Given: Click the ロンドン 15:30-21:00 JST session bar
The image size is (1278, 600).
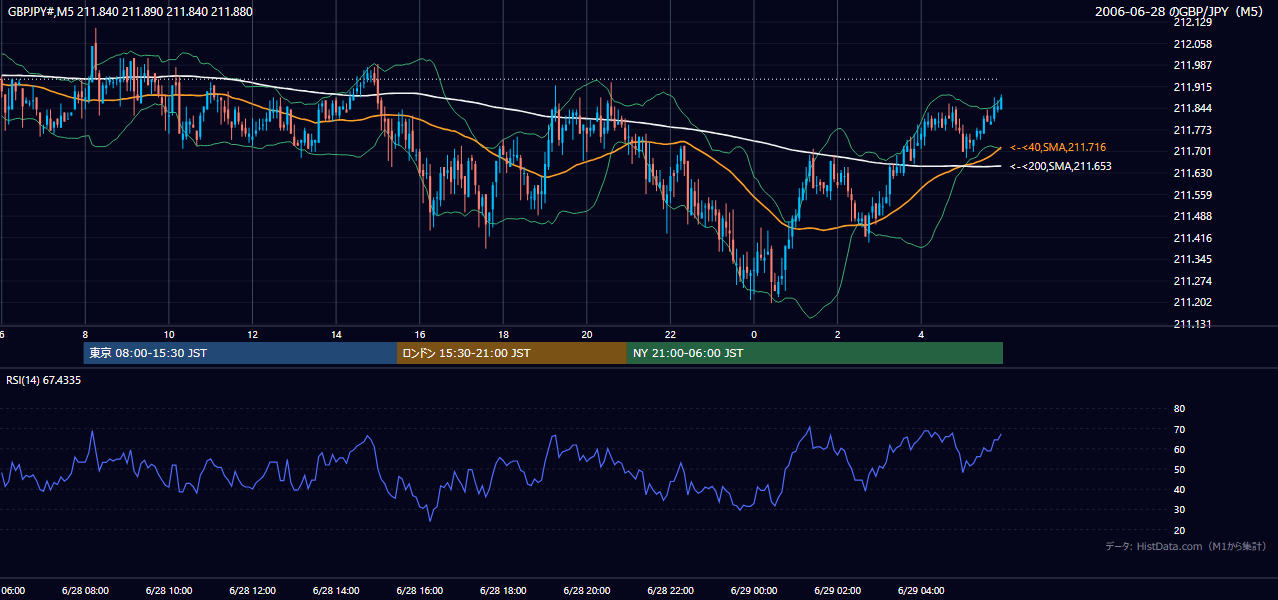Looking at the screenshot, I should (512, 353).
